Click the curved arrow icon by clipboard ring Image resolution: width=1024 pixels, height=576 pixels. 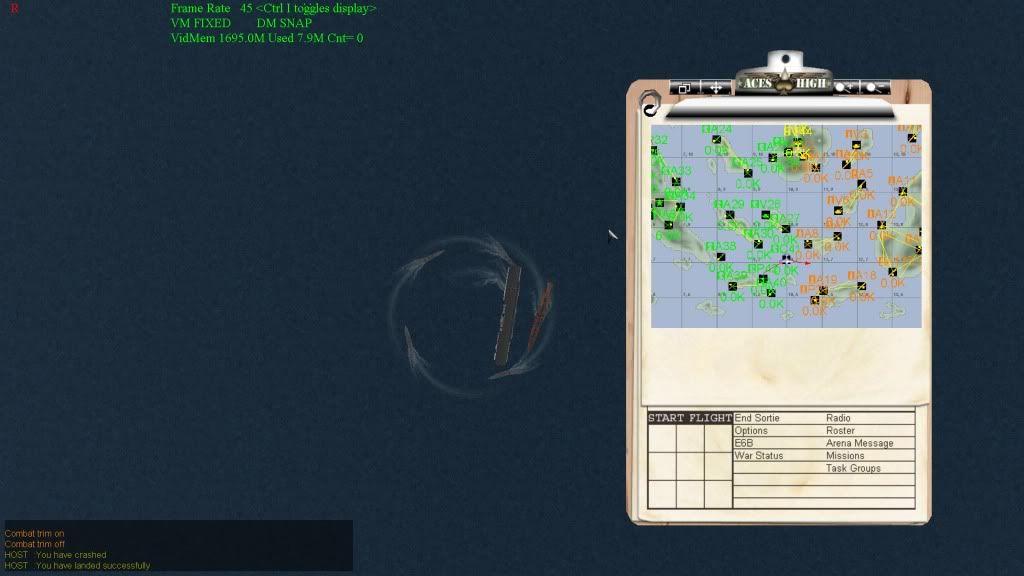pos(650,109)
